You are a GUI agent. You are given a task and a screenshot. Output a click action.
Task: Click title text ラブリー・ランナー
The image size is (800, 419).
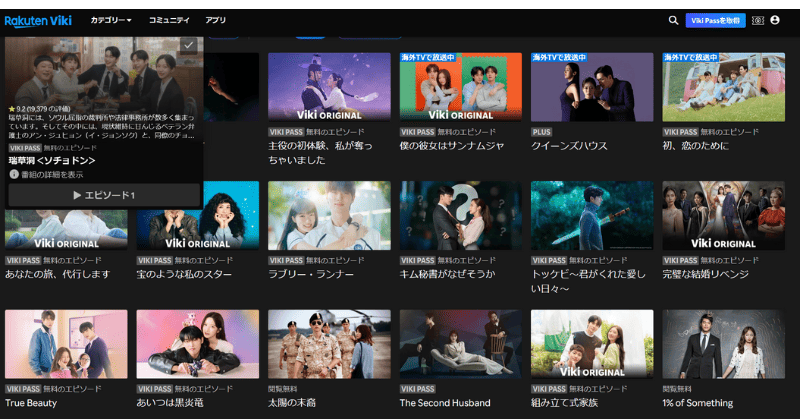pyautogui.click(x=311, y=274)
